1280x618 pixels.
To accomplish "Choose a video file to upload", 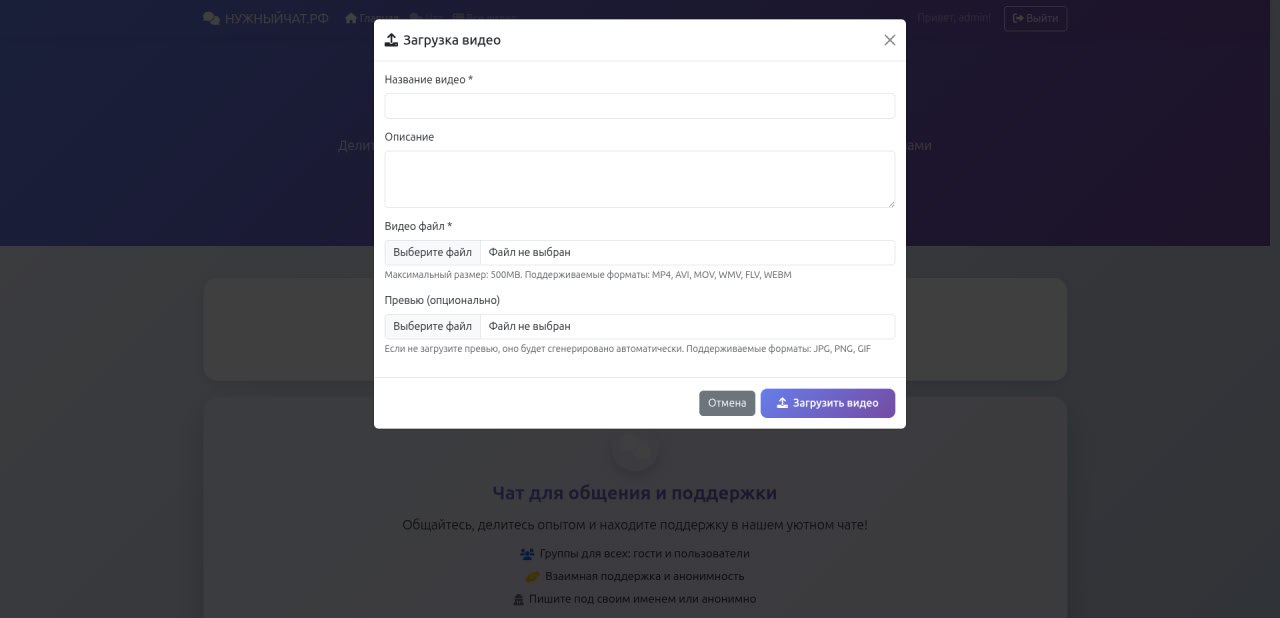I will click(432, 253).
